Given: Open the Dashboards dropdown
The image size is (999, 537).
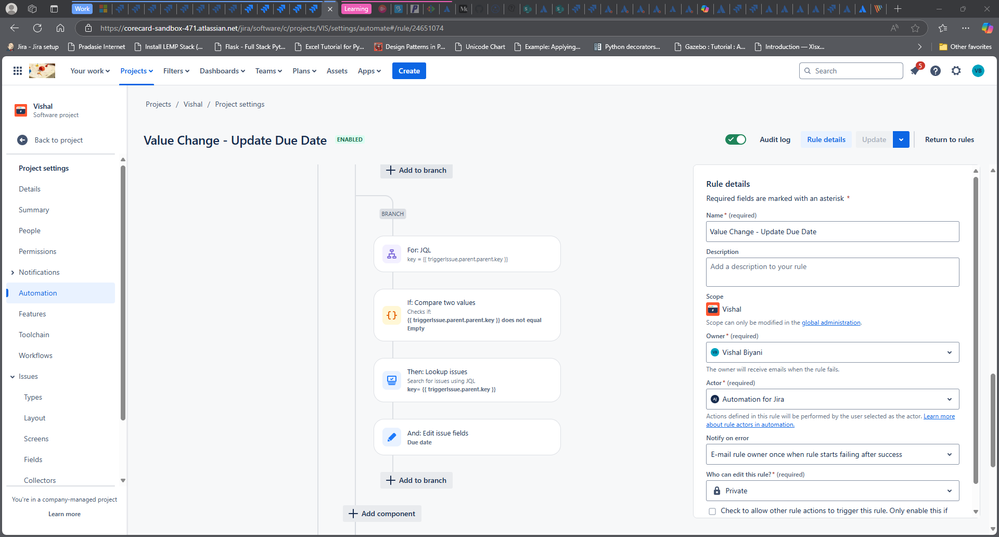Looking at the screenshot, I should [x=222, y=71].
